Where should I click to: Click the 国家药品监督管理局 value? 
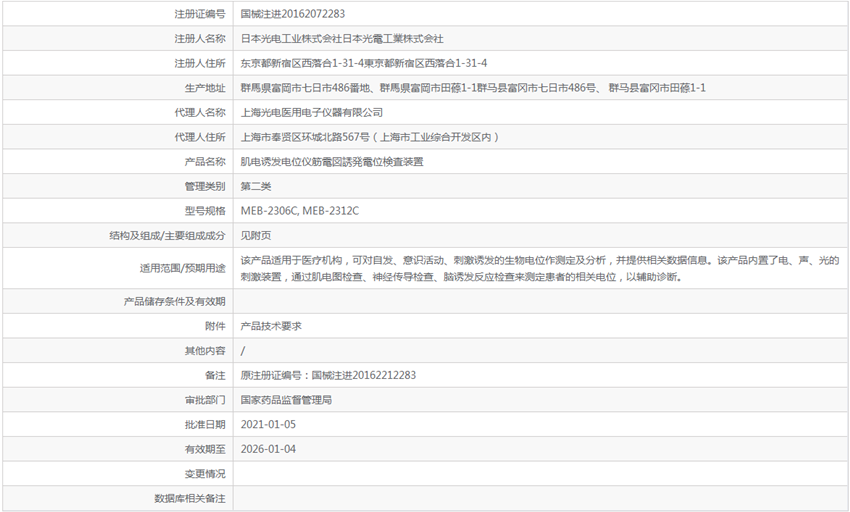click(286, 400)
